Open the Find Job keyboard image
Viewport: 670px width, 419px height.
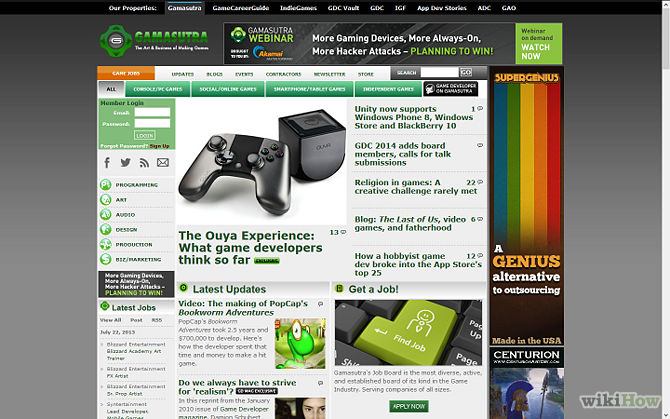pyautogui.click(x=408, y=332)
